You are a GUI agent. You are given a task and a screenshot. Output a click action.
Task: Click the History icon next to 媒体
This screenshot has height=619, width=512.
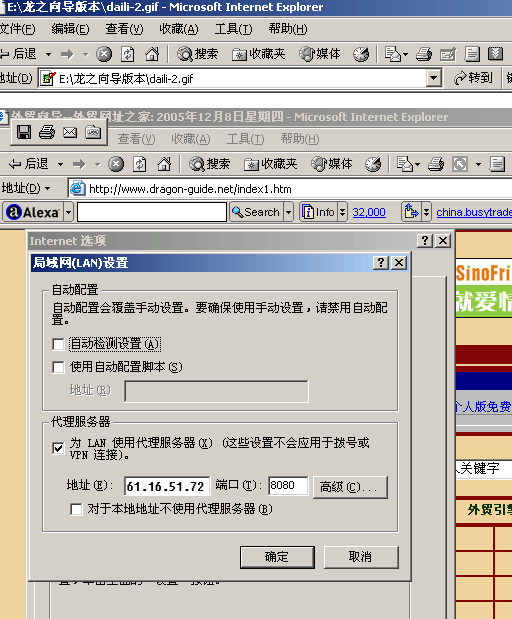tap(361, 54)
